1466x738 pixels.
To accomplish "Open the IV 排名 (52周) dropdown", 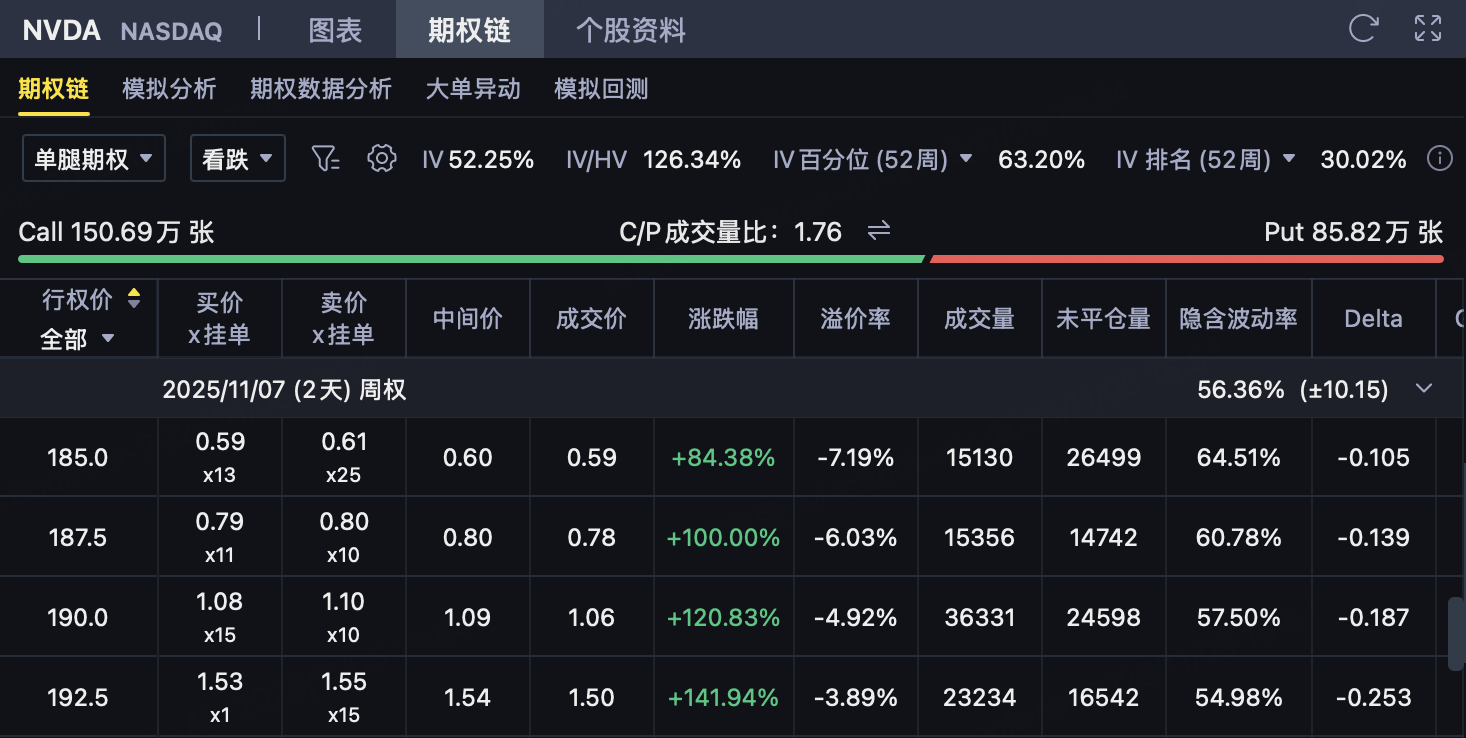I will 1289,159.
